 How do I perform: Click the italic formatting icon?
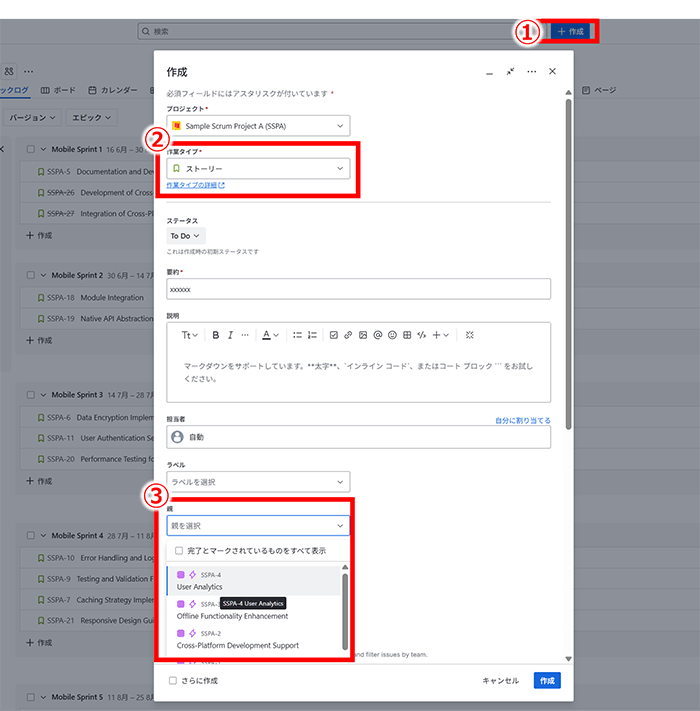(230, 335)
